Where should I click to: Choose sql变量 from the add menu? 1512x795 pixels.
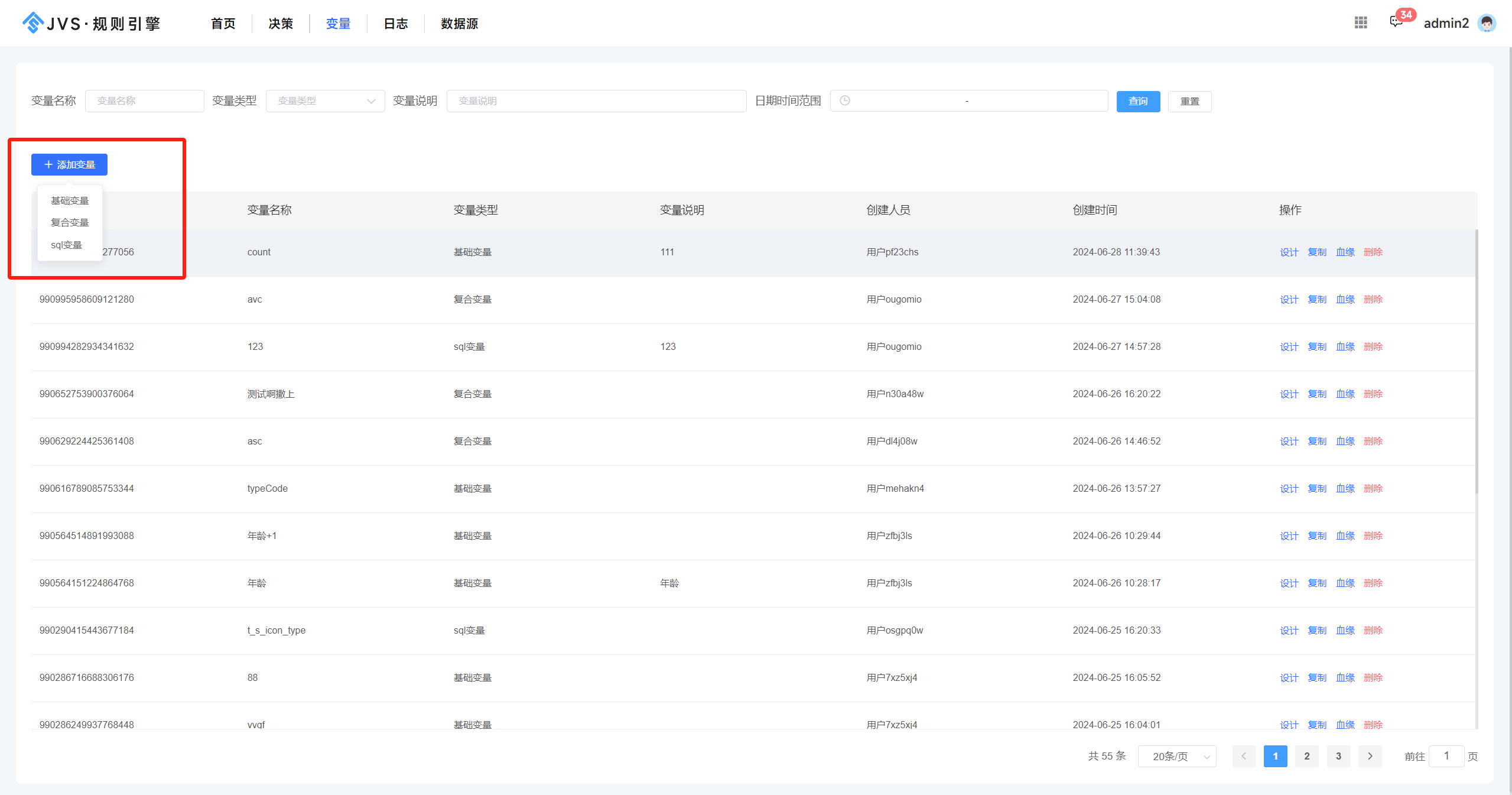[x=66, y=245]
